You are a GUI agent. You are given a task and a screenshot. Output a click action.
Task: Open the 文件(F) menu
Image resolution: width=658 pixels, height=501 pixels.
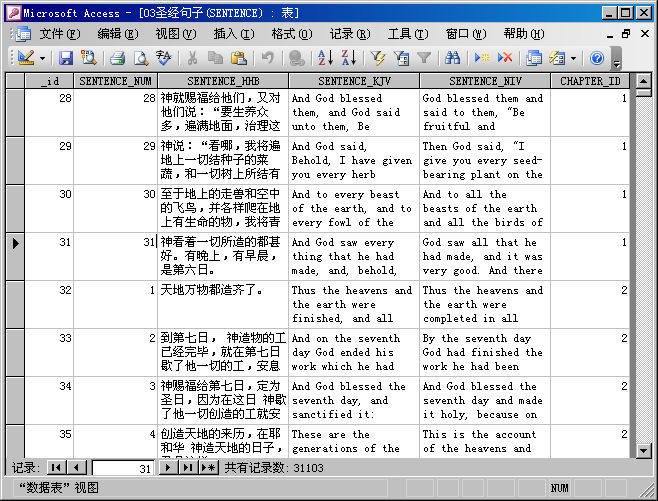60,34
